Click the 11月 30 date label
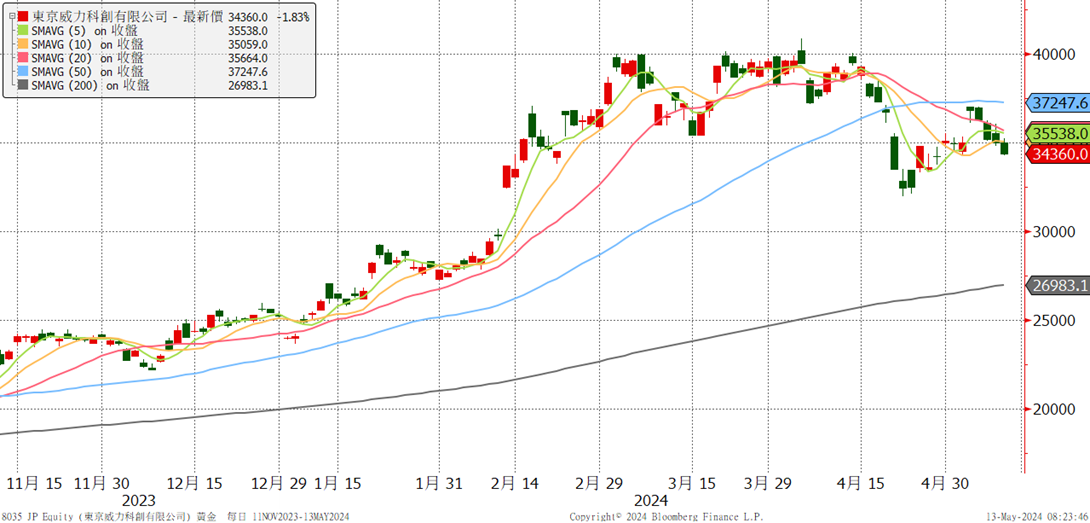The height and width of the screenshot is (523, 1090). 101,483
